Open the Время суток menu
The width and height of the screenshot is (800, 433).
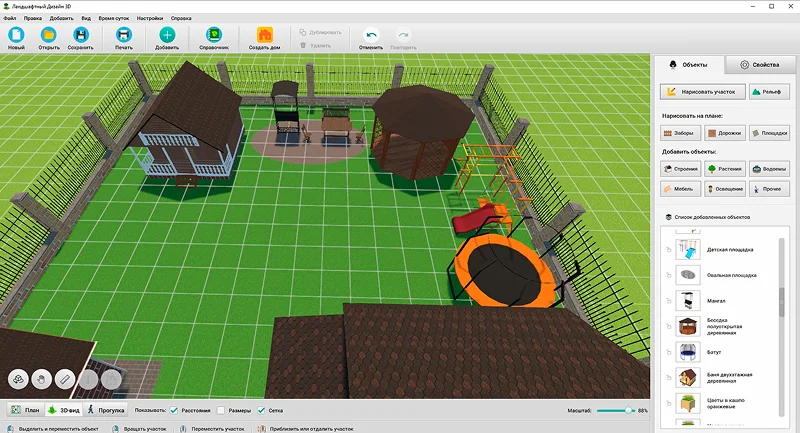click(x=114, y=18)
